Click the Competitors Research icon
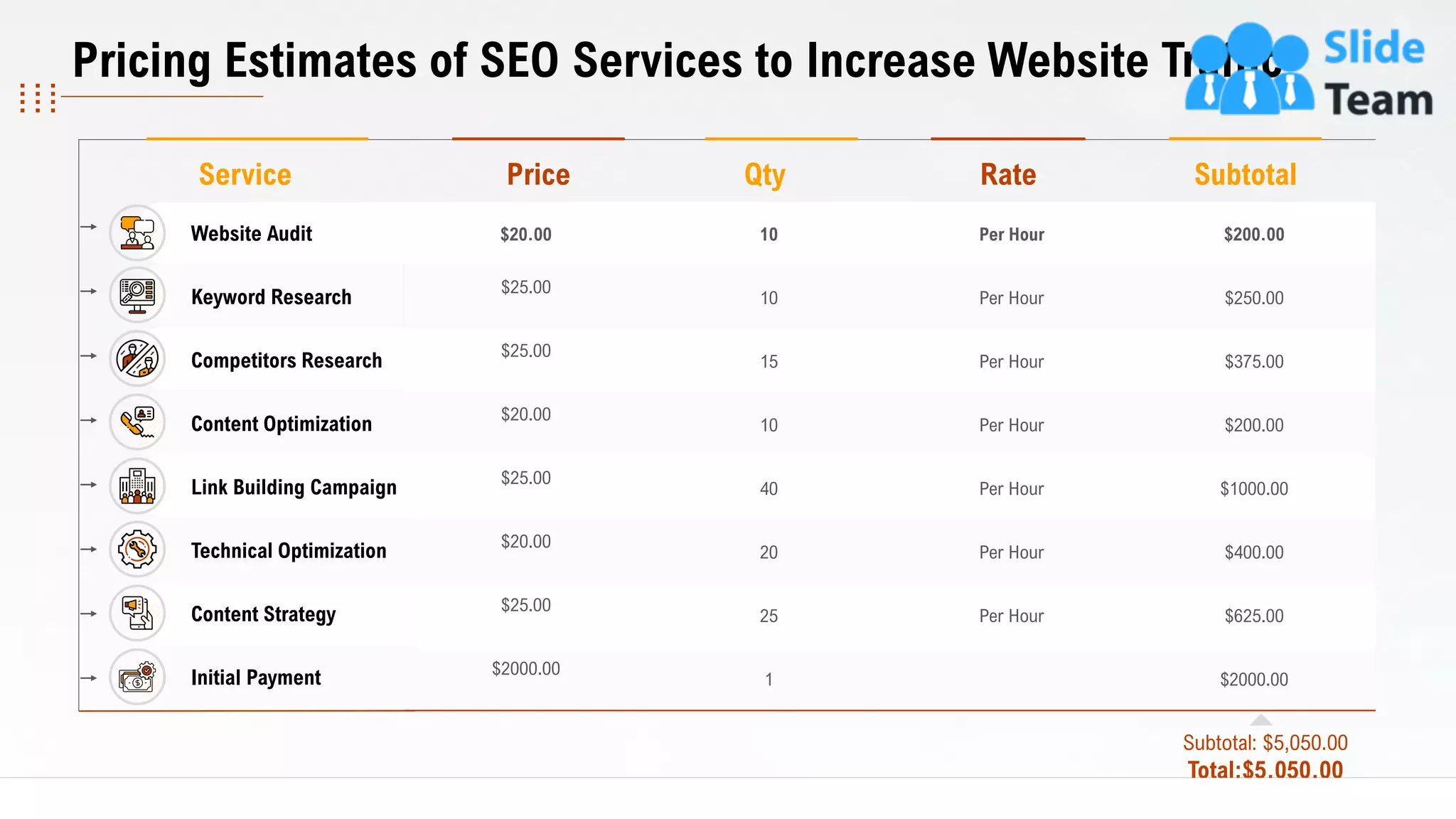Screen dimensions: 1456x819 pos(137,358)
